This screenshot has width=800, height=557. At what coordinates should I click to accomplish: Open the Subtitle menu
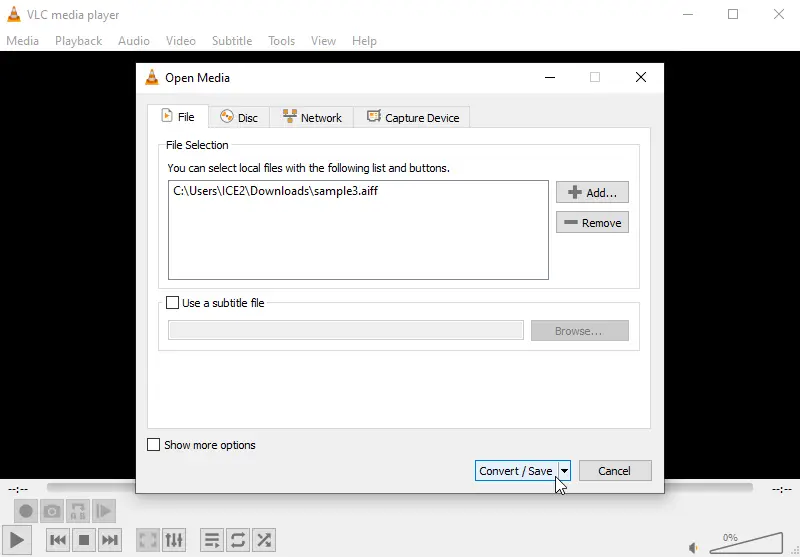click(232, 41)
